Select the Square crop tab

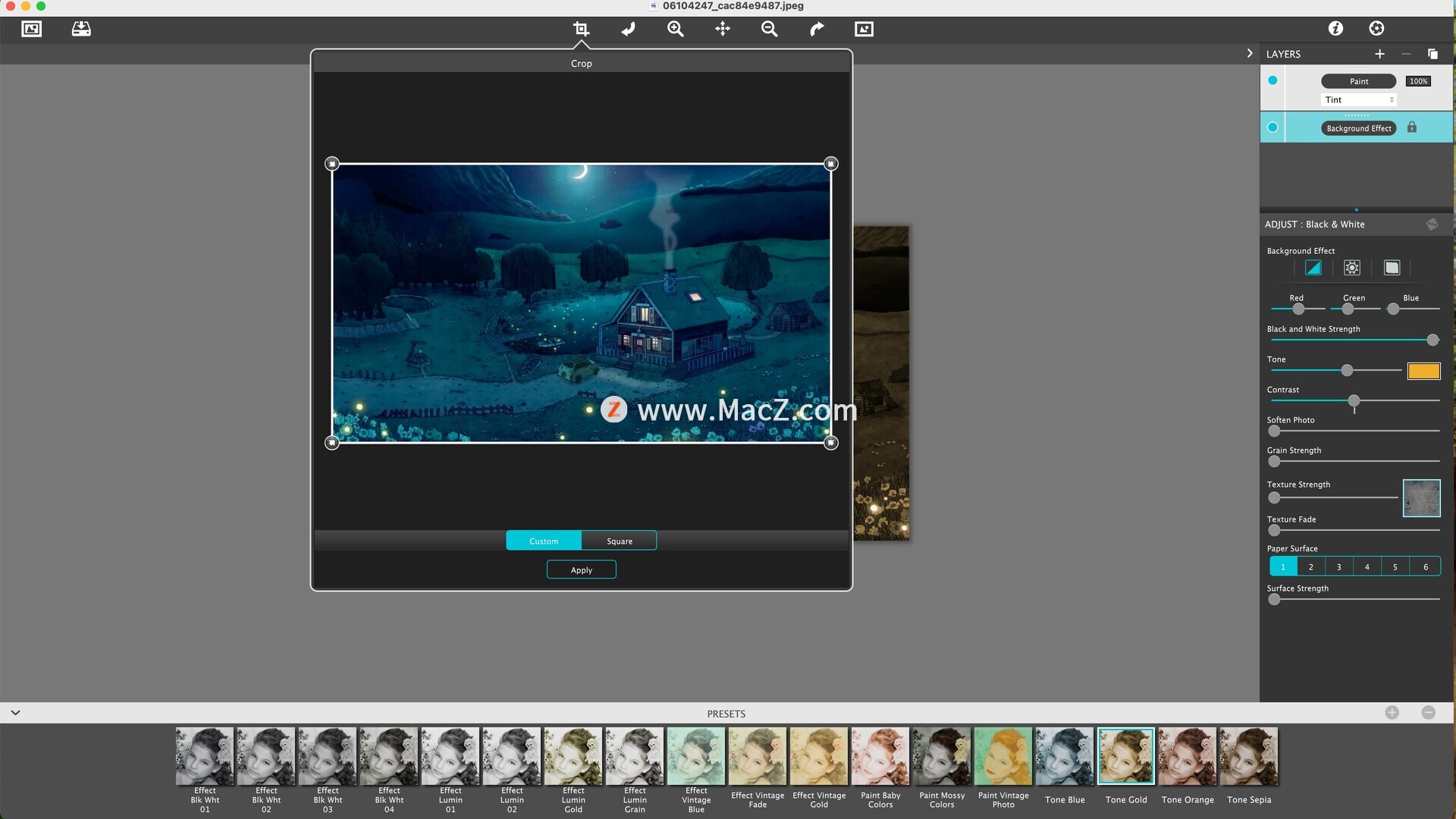[619, 541]
